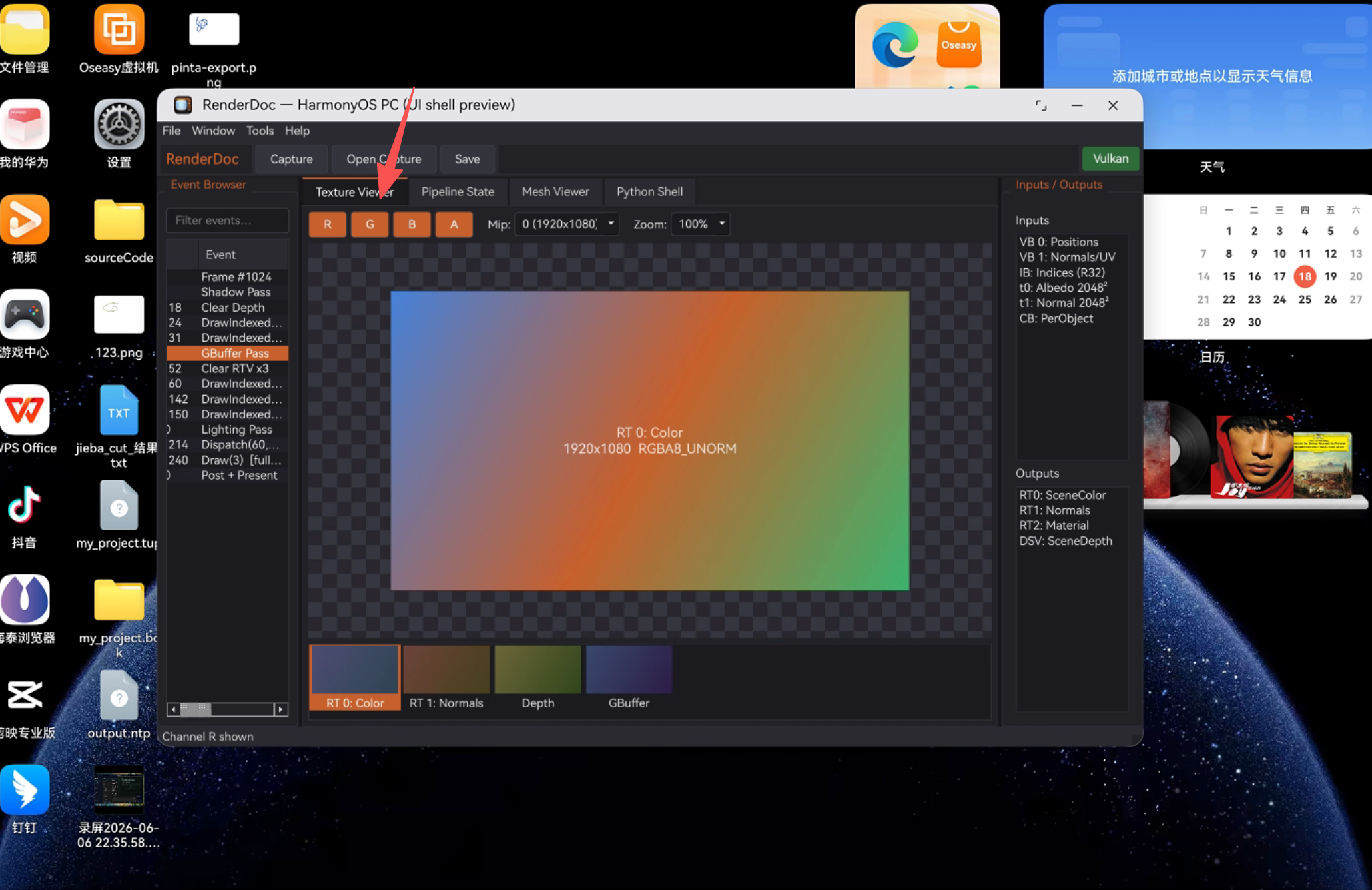The height and width of the screenshot is (890, 1372).
Task: Open the Tools menu
Action: point(260,131)
